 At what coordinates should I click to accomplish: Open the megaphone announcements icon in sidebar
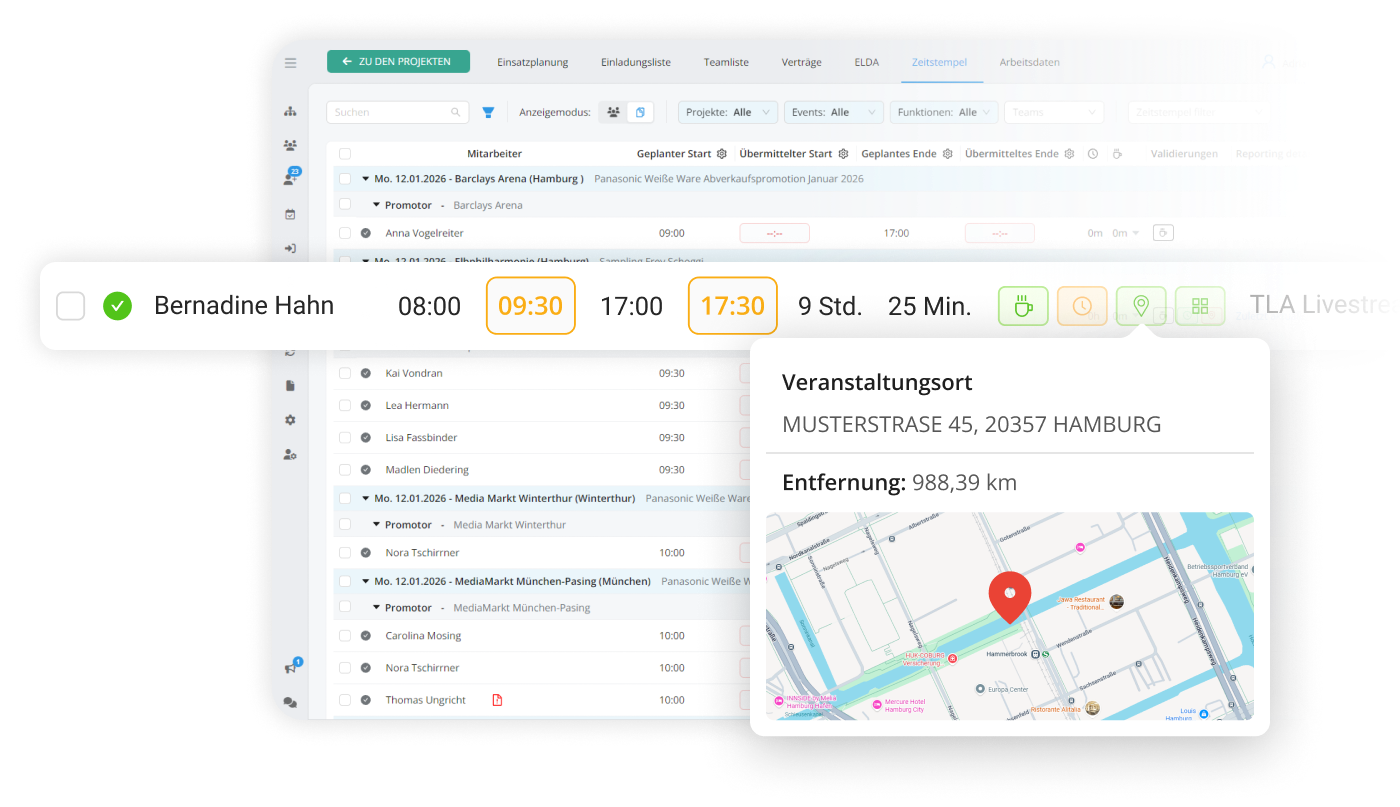point(290,667)
